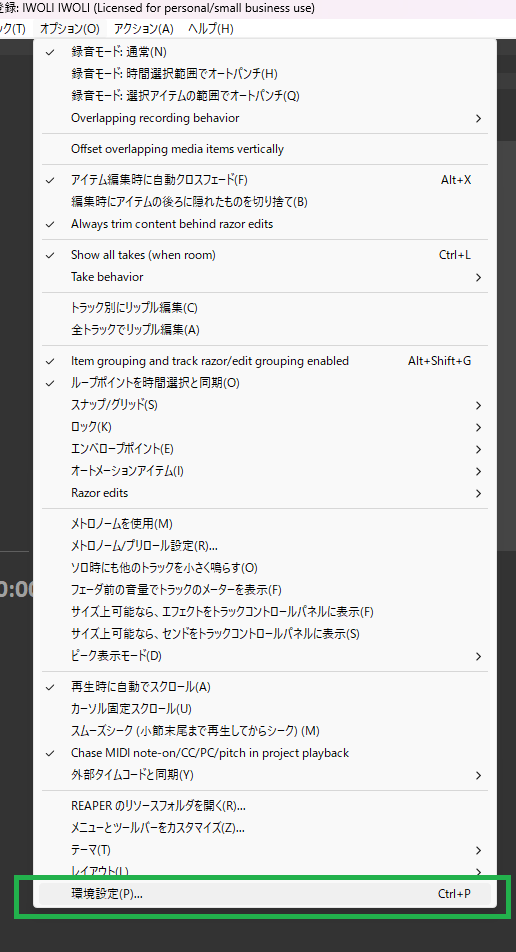This screenshot has width=516, height=952.
Task: Open the アクション(A) menu
Action: (x=143, y=29)
